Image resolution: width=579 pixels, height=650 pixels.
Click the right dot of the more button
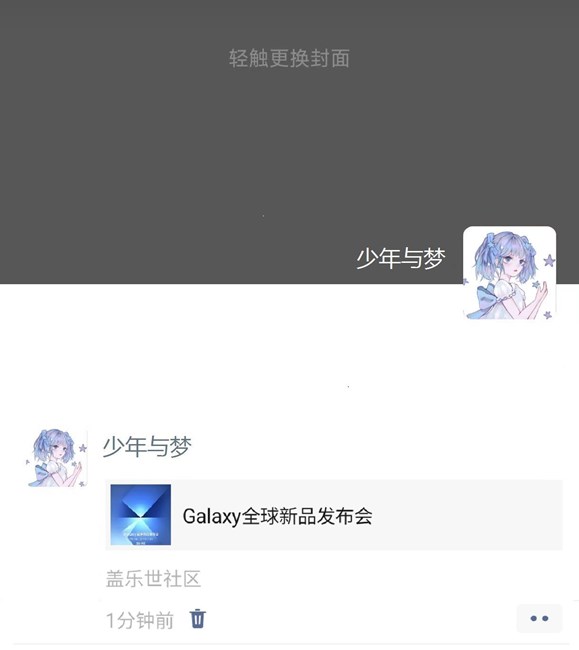coord(545,618)
